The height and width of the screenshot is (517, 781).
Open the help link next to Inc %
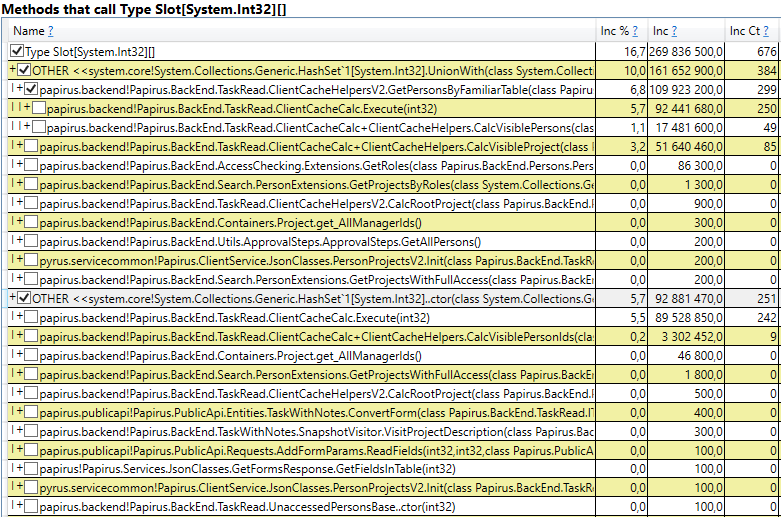(635, 31)
